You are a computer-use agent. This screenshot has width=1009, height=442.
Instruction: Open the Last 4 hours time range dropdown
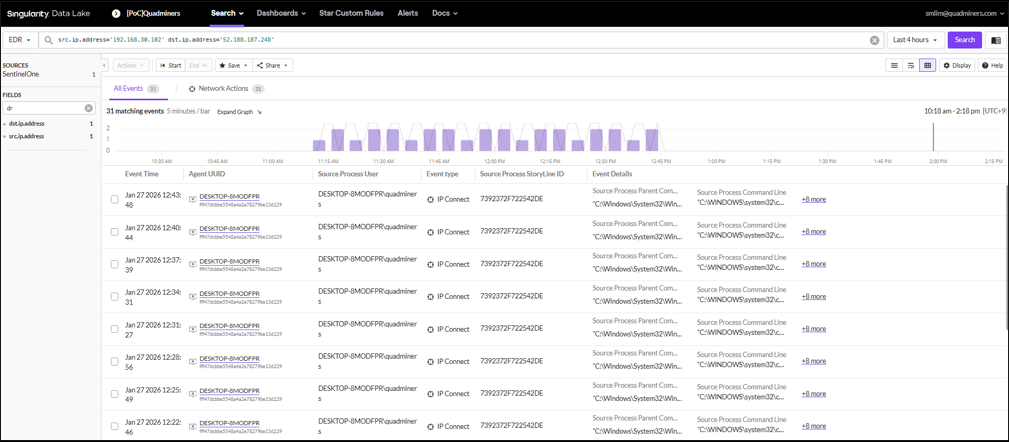click(x=915, y=40)
